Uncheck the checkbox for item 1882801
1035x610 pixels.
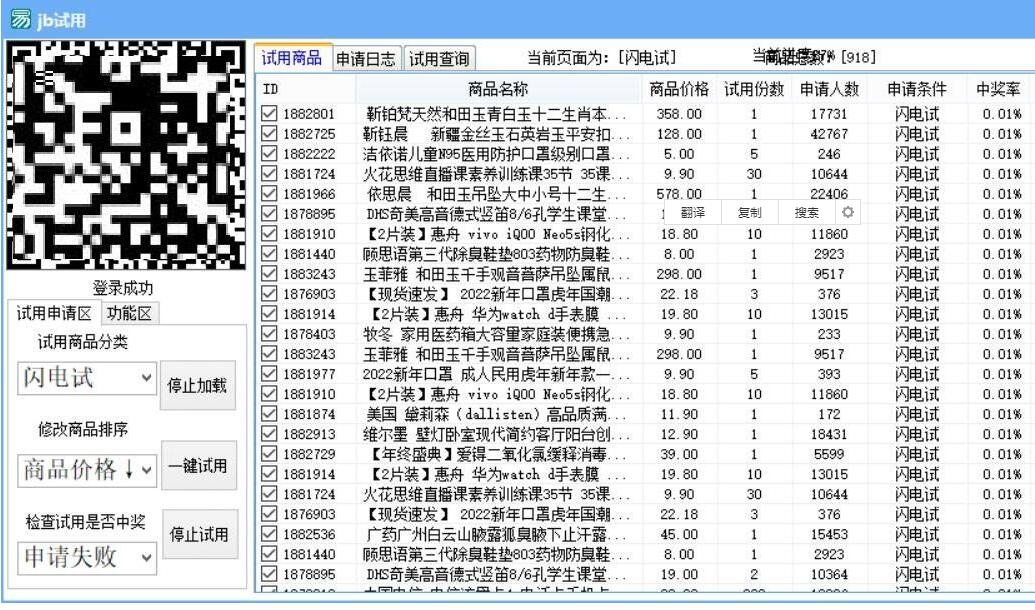269,114
